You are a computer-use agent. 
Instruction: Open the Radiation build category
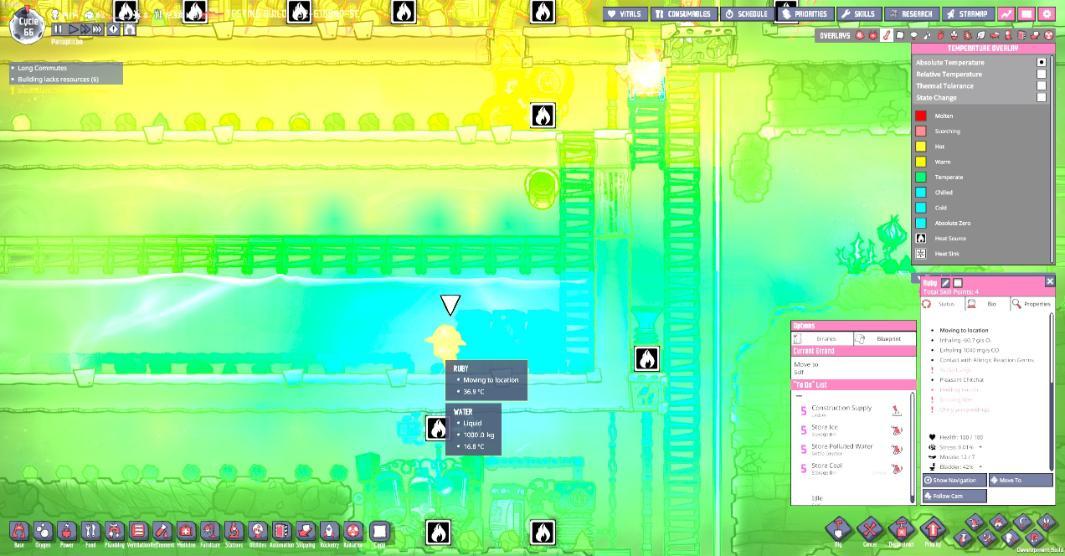click(x=353, y=531)
